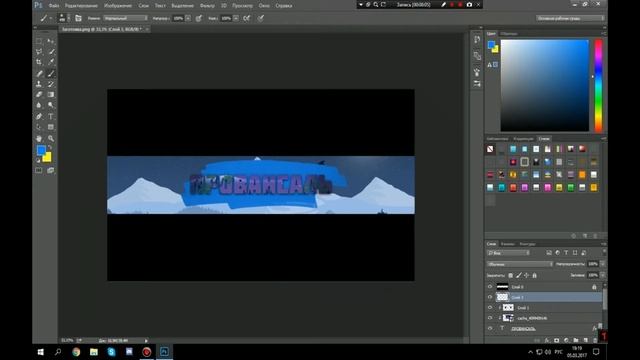Viewport: 640px width, 360px height.
Task: Select the Blur tool
Action: (x=39, y=105)
